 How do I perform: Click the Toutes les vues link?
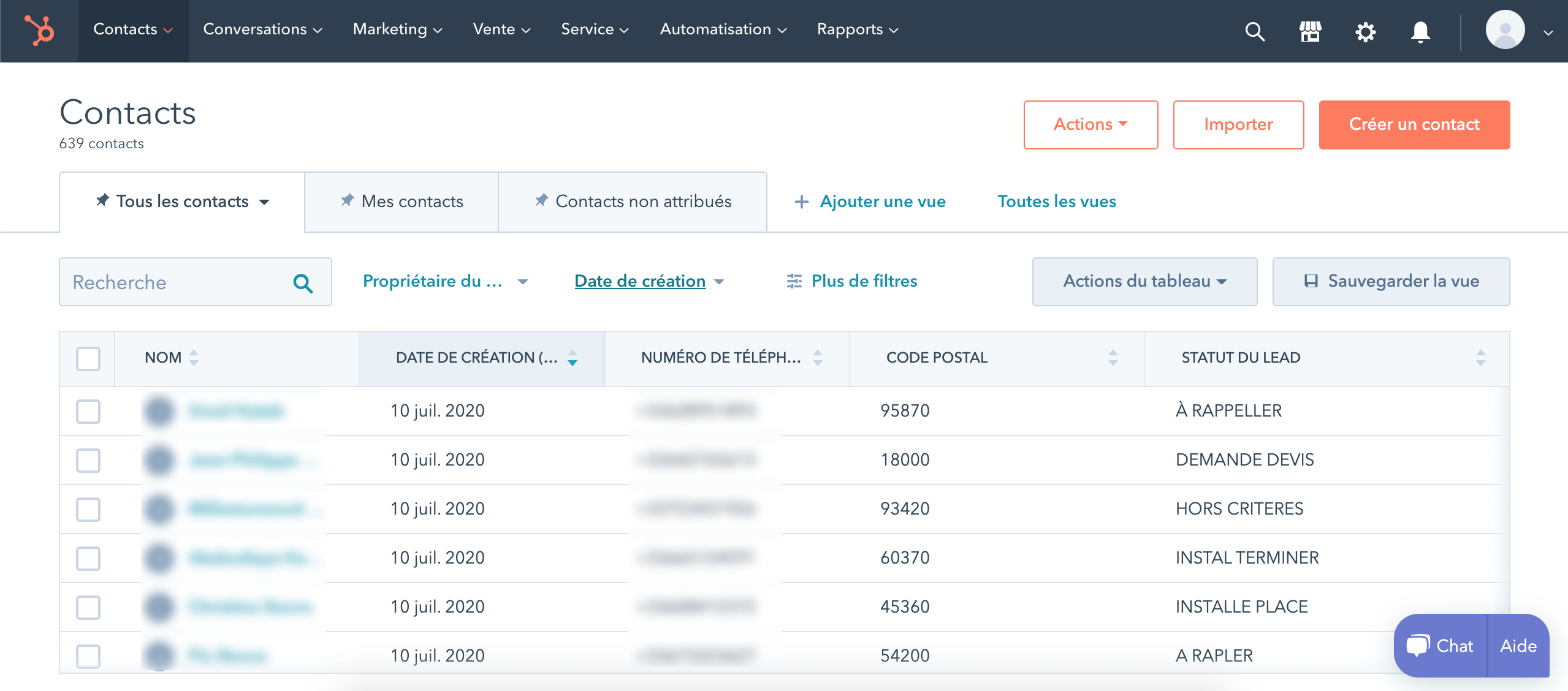click(x=1057, y=201)
